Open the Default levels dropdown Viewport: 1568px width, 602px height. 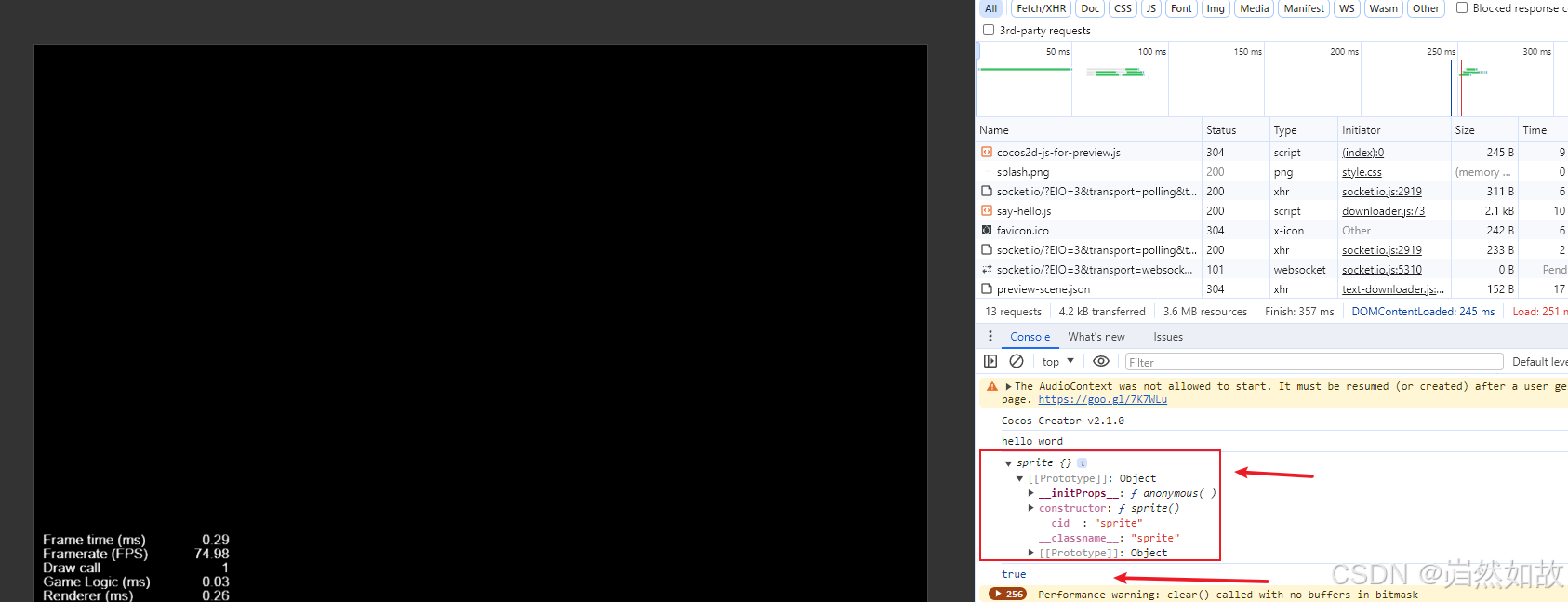tap(1539, 362)
